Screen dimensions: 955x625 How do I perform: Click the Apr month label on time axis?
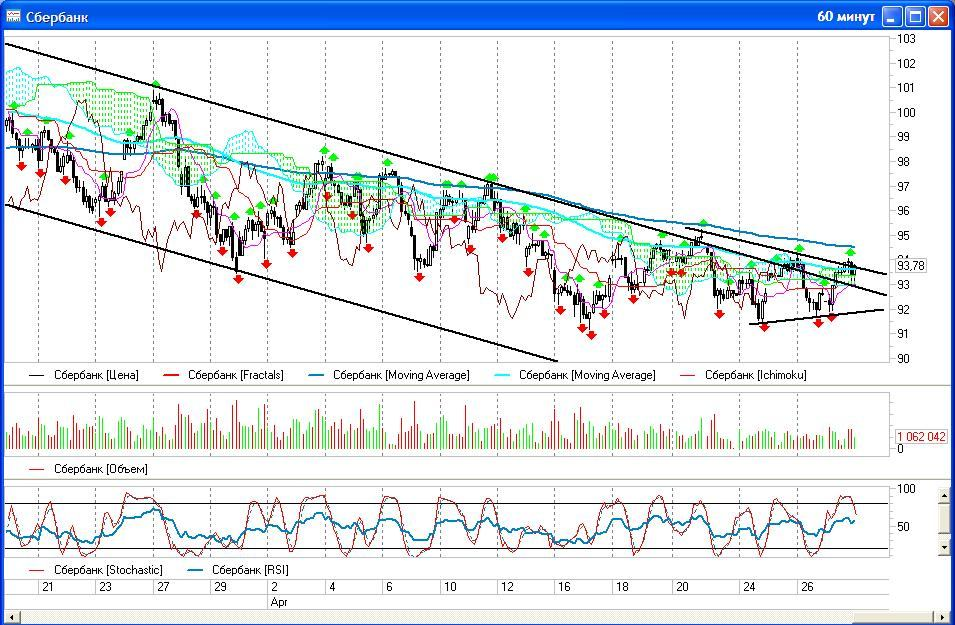279,602
